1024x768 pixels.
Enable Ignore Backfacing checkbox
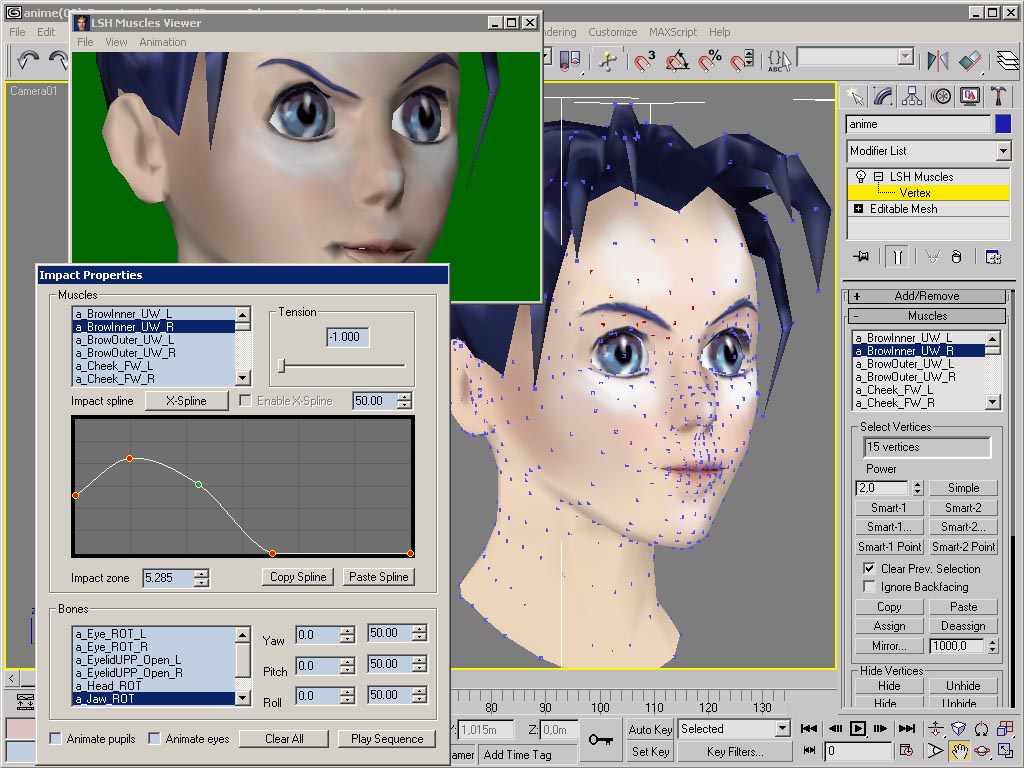tap(869, 586)
